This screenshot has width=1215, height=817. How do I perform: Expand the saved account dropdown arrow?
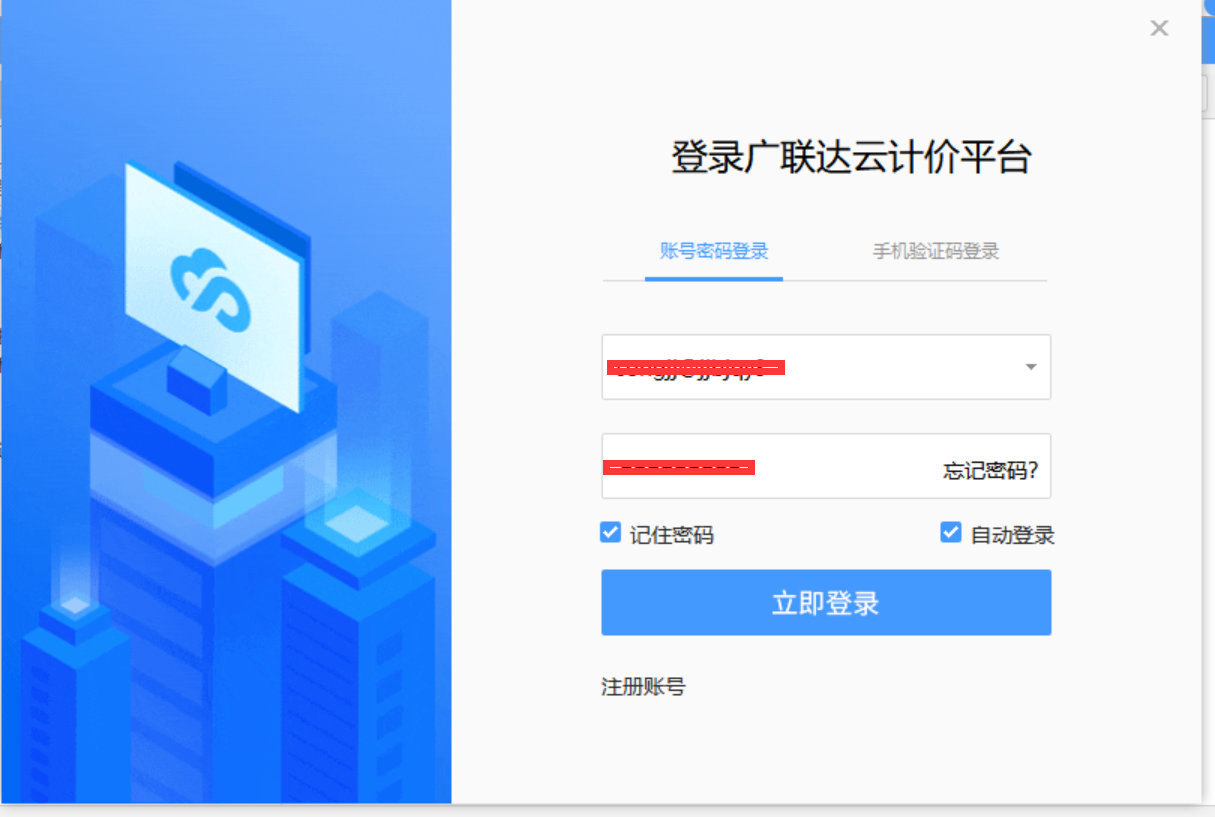1029,367
